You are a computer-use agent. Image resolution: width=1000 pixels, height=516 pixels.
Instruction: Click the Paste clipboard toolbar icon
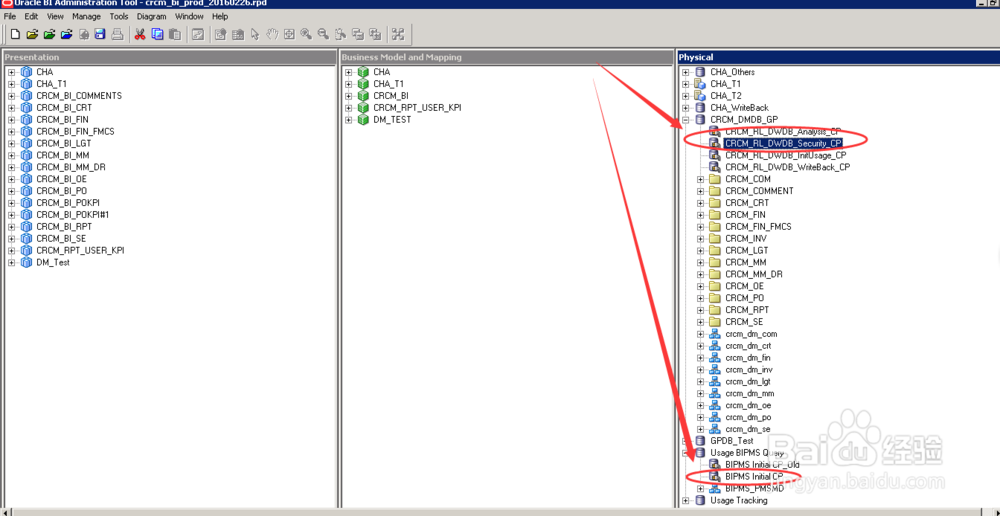point(175,34)
